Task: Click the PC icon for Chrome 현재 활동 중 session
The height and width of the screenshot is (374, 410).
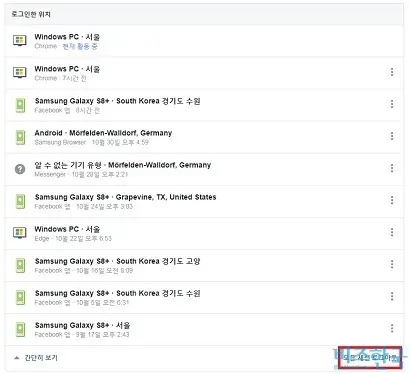Action: tap(20, 41)
